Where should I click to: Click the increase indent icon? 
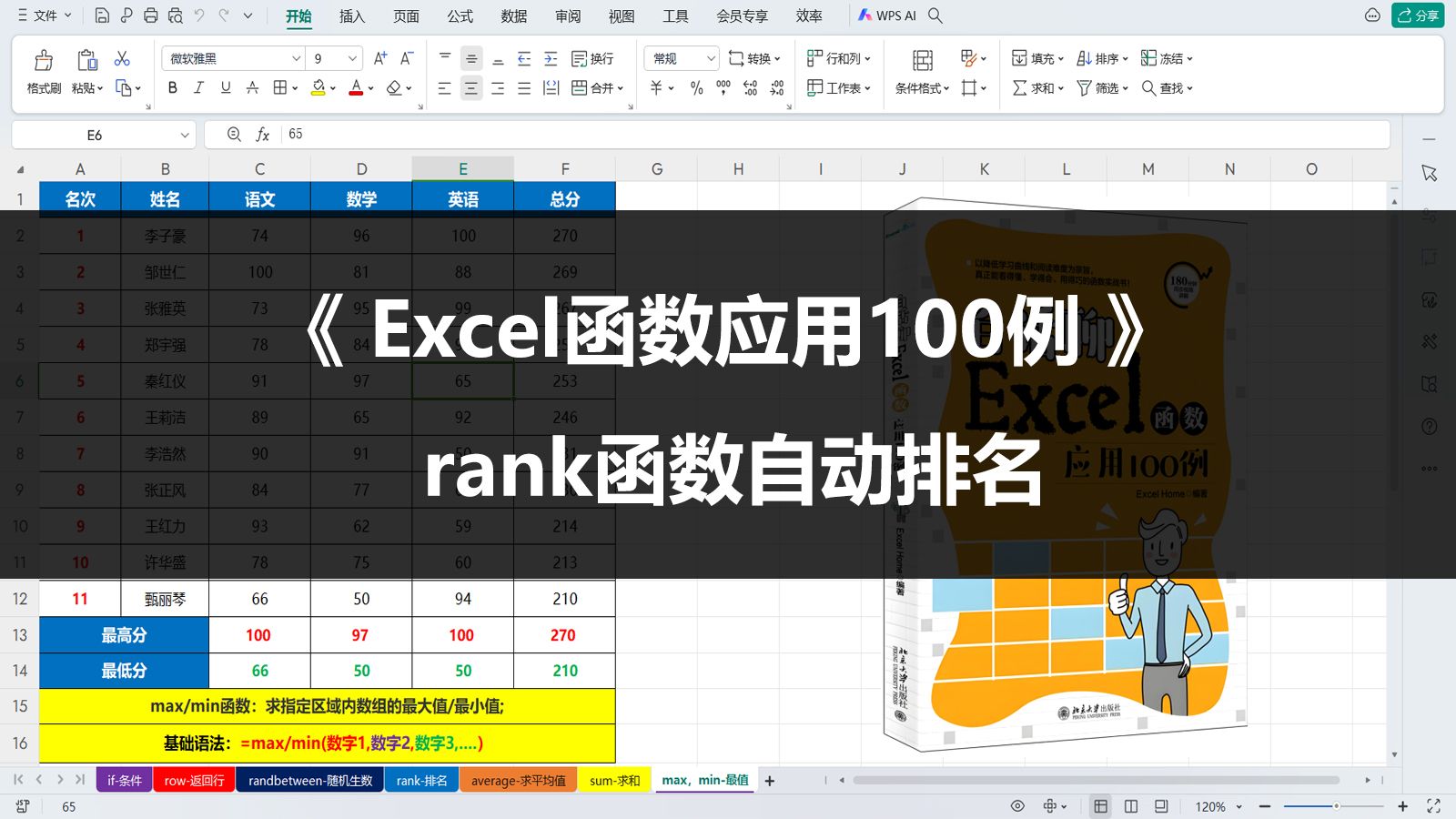point(551,58)
